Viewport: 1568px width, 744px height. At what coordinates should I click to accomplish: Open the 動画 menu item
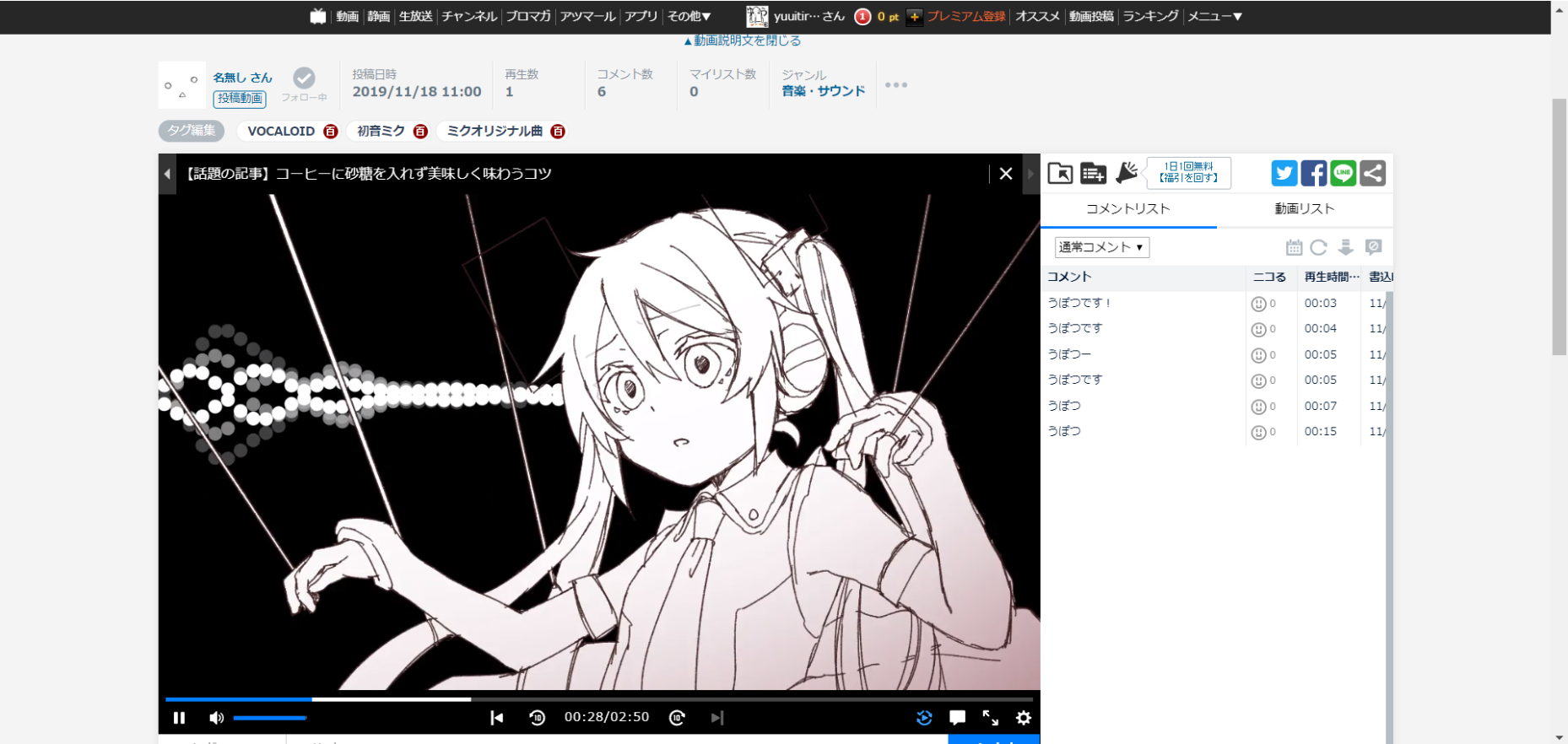348,16
